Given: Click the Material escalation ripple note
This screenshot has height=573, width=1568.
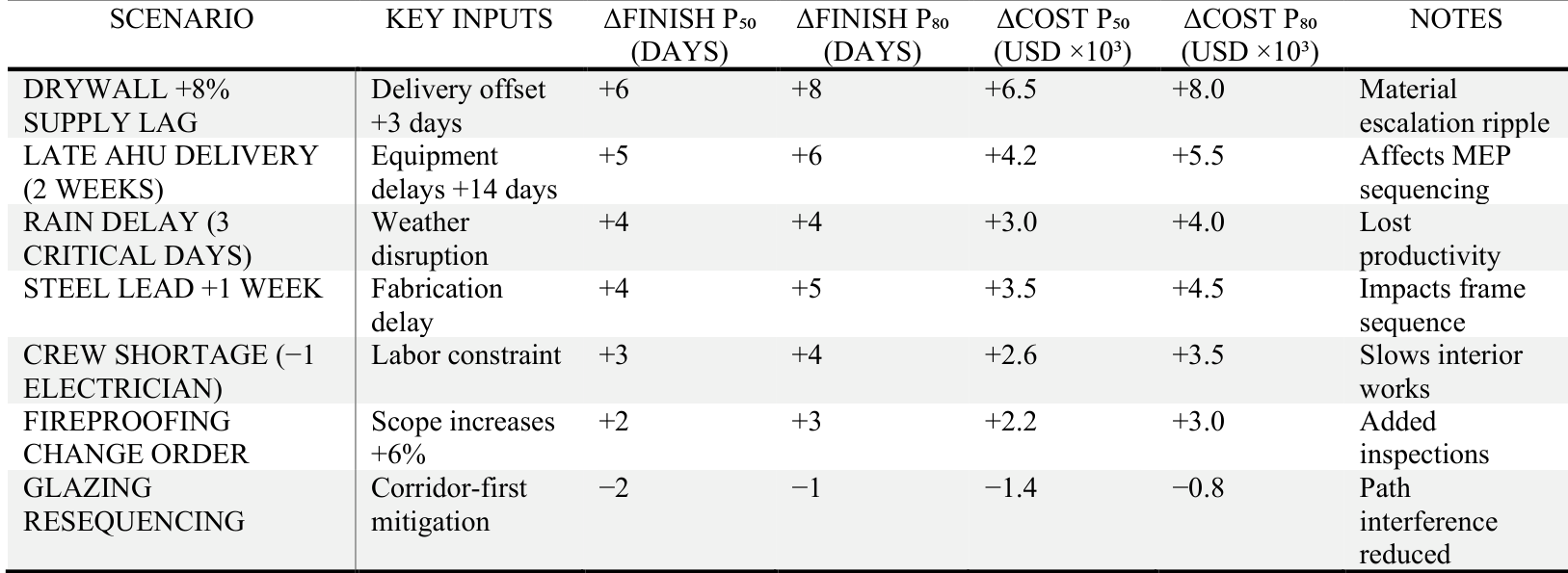Looking at the screenshot, I should (x=1453, y=106).
